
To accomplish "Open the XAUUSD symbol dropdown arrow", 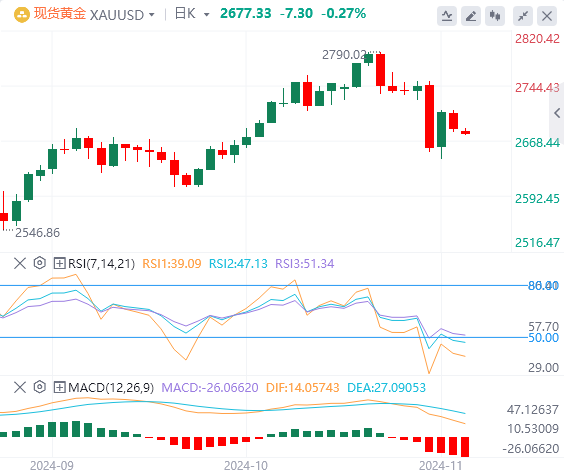I will click(152, 15).
